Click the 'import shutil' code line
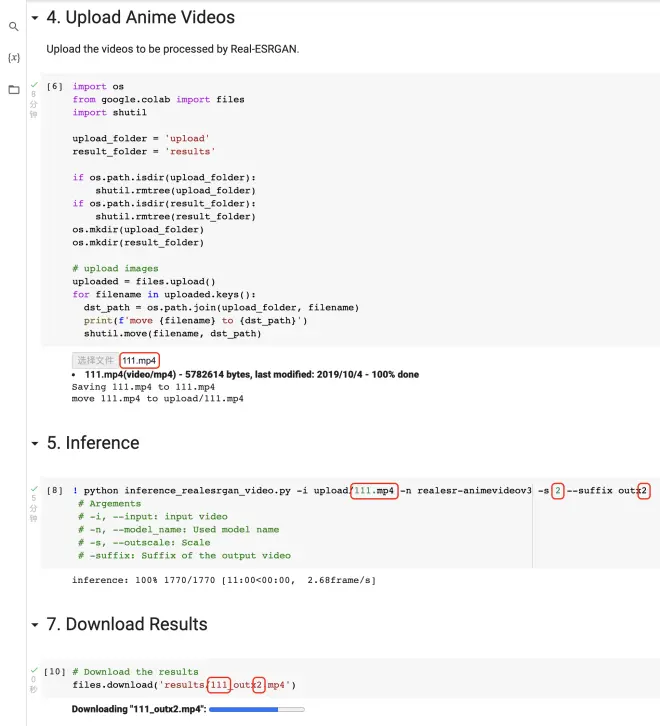This screenshot has width=660, height=726. point(109,113)
